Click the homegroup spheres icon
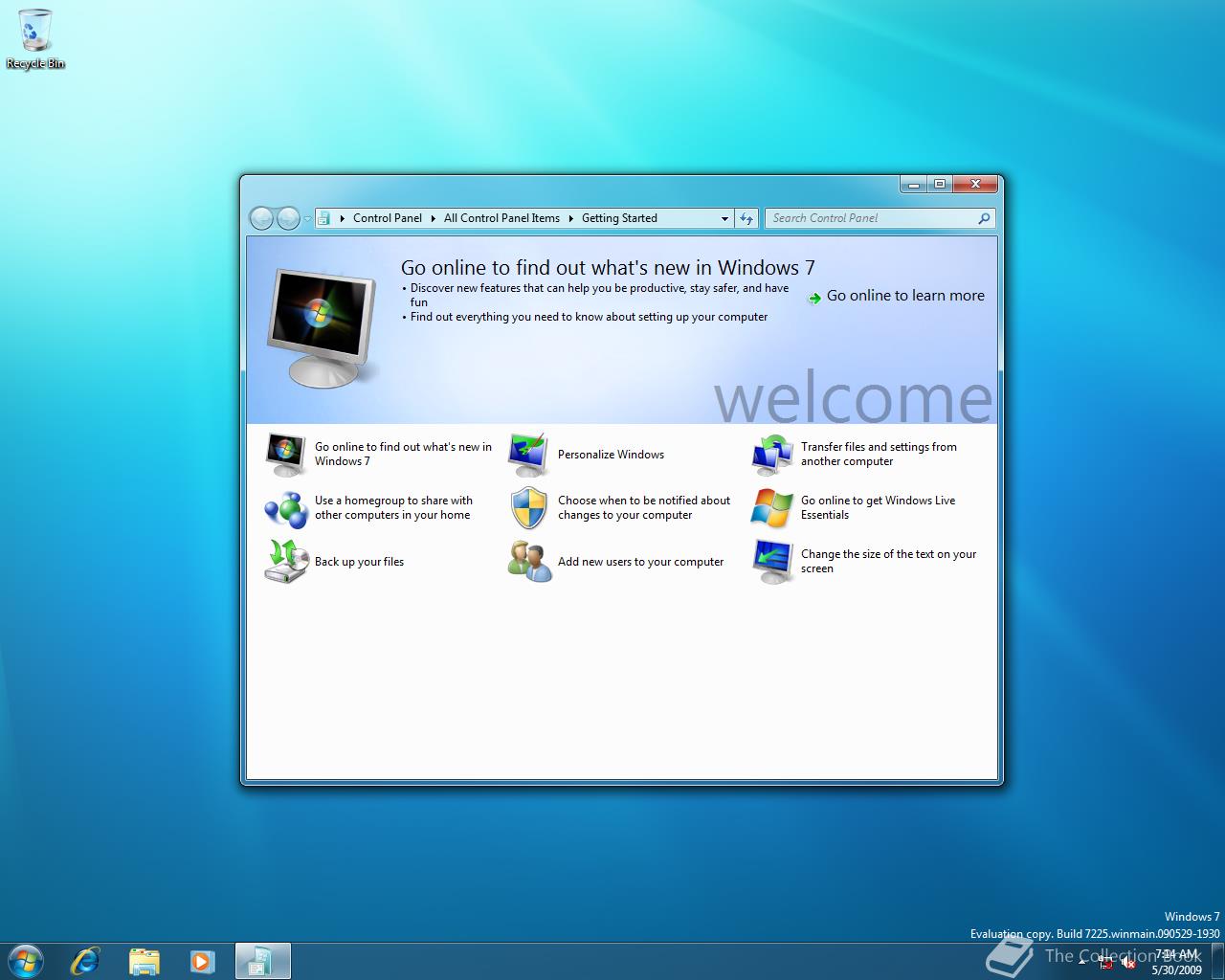 tap(285, 508)
